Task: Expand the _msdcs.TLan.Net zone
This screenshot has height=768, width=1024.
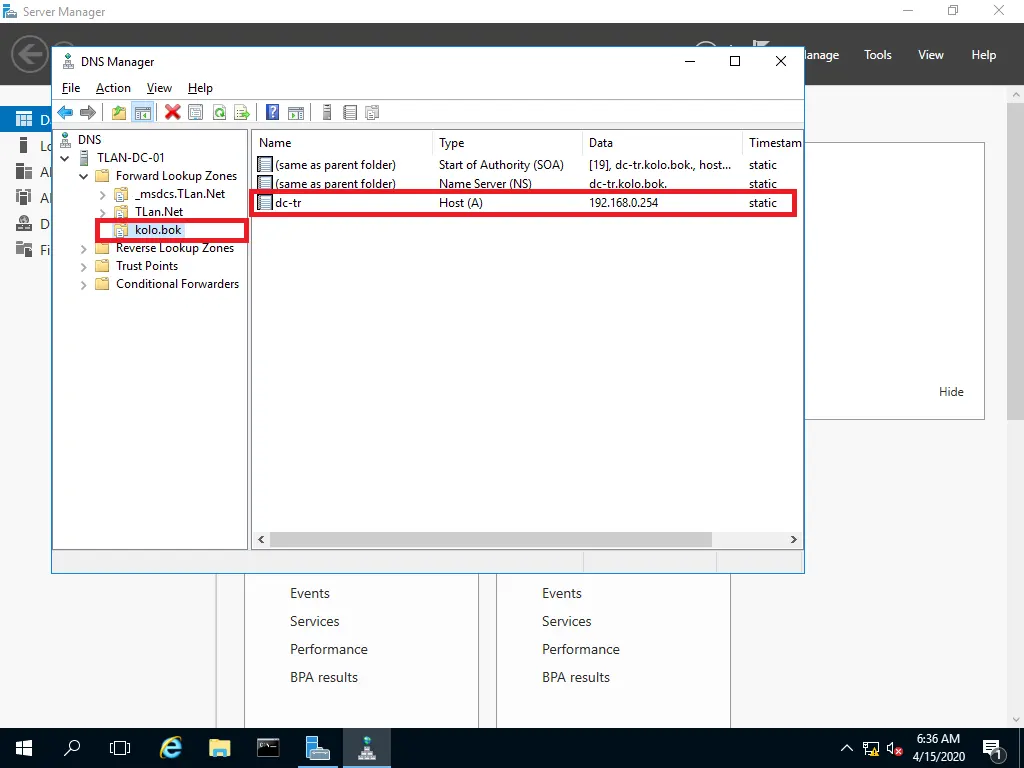Action: (x=102, y=194)
